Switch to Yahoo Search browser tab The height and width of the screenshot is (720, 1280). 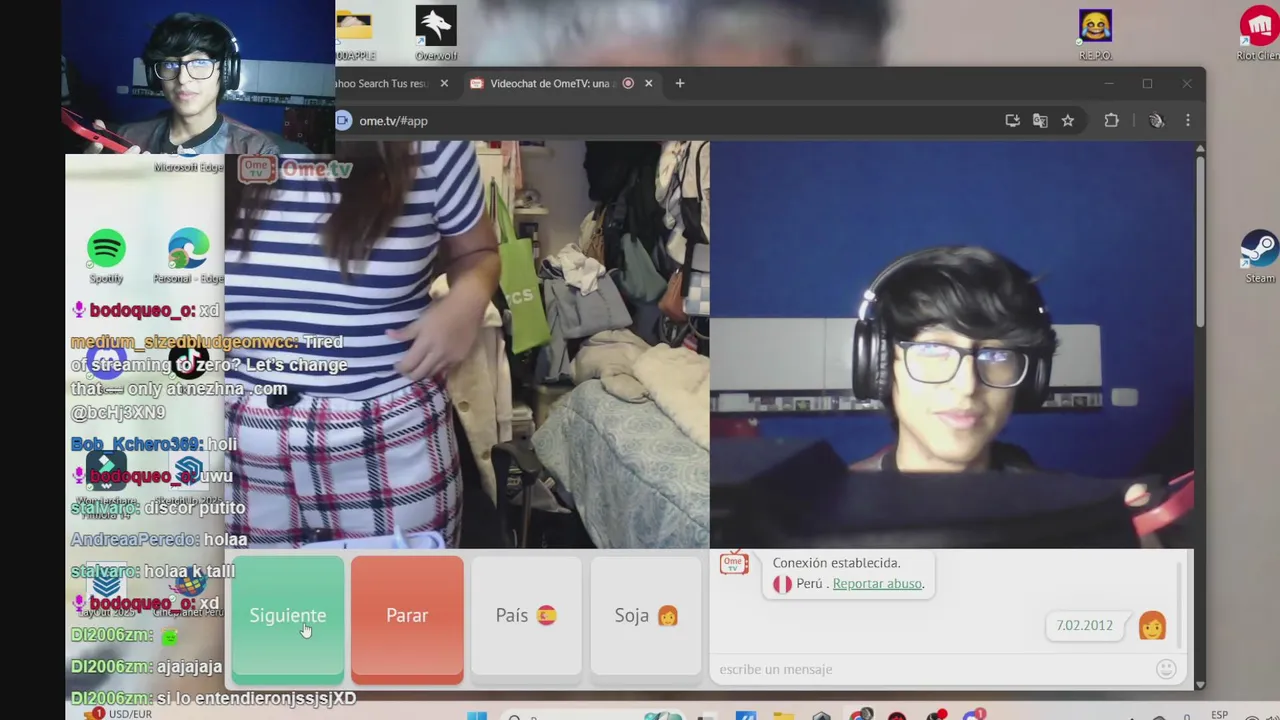click(383, 84)
